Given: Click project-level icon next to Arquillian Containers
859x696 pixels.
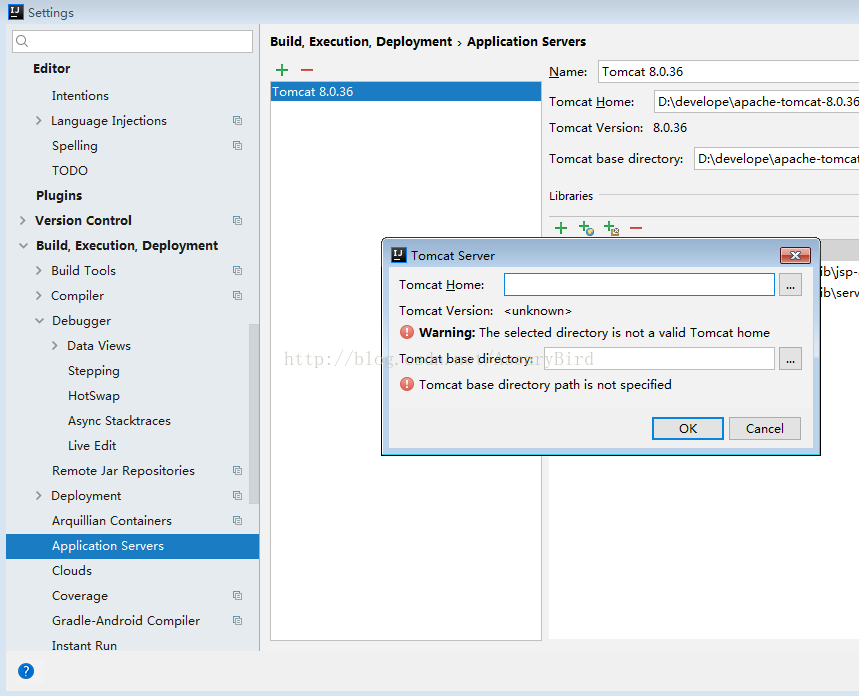Looking at the screenshot, I should (237, 521).
